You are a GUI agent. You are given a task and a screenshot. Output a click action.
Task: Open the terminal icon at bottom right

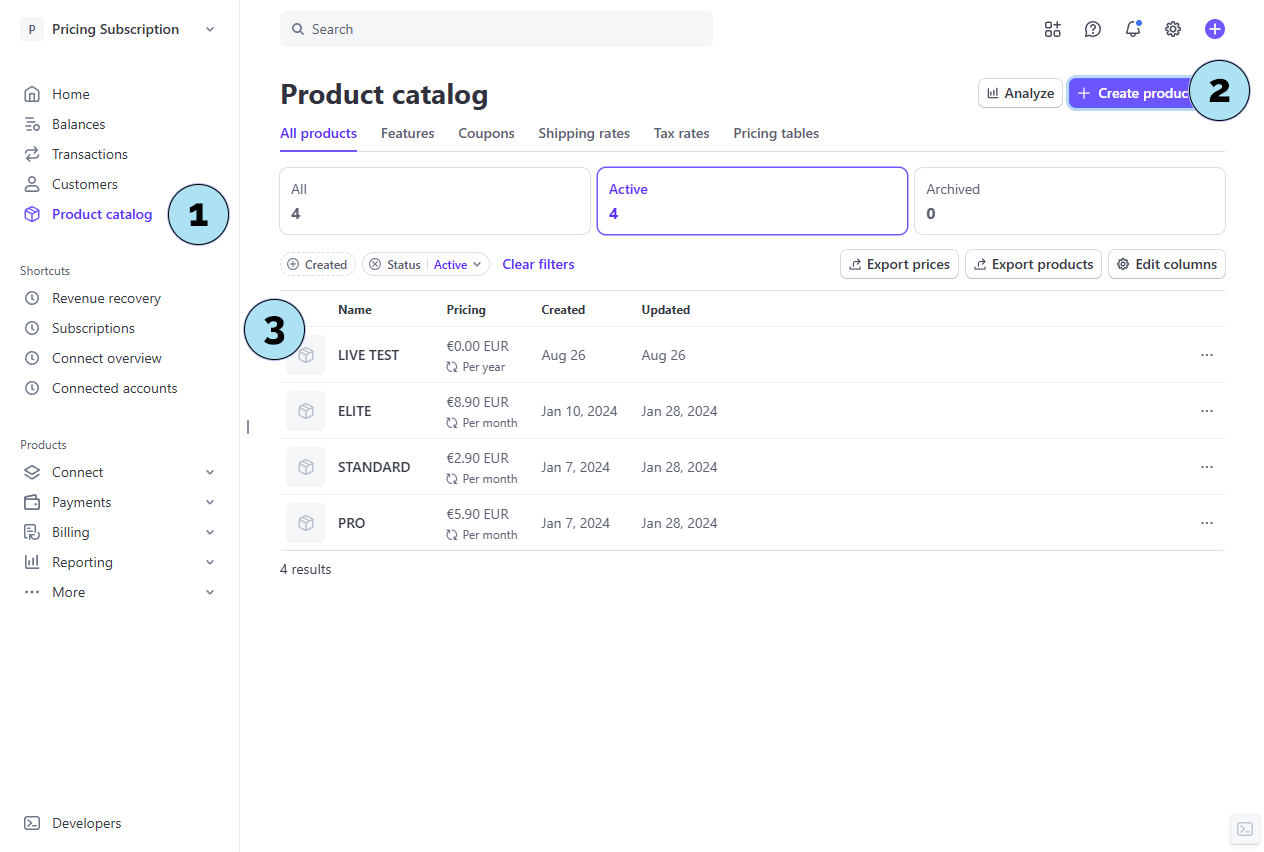pyautogui.click(x=1245, y=829)
